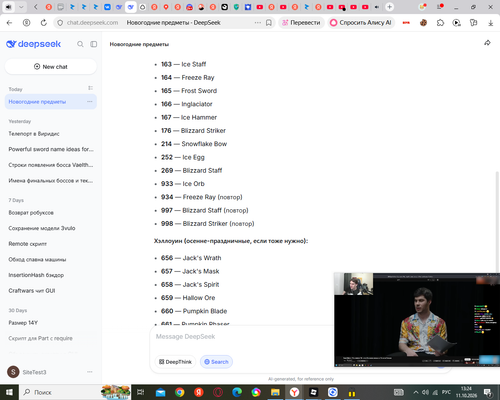The image size is (500, 400).
Task: Expand the system tray hidden icons chevron
Action: [x=416, y=392]
